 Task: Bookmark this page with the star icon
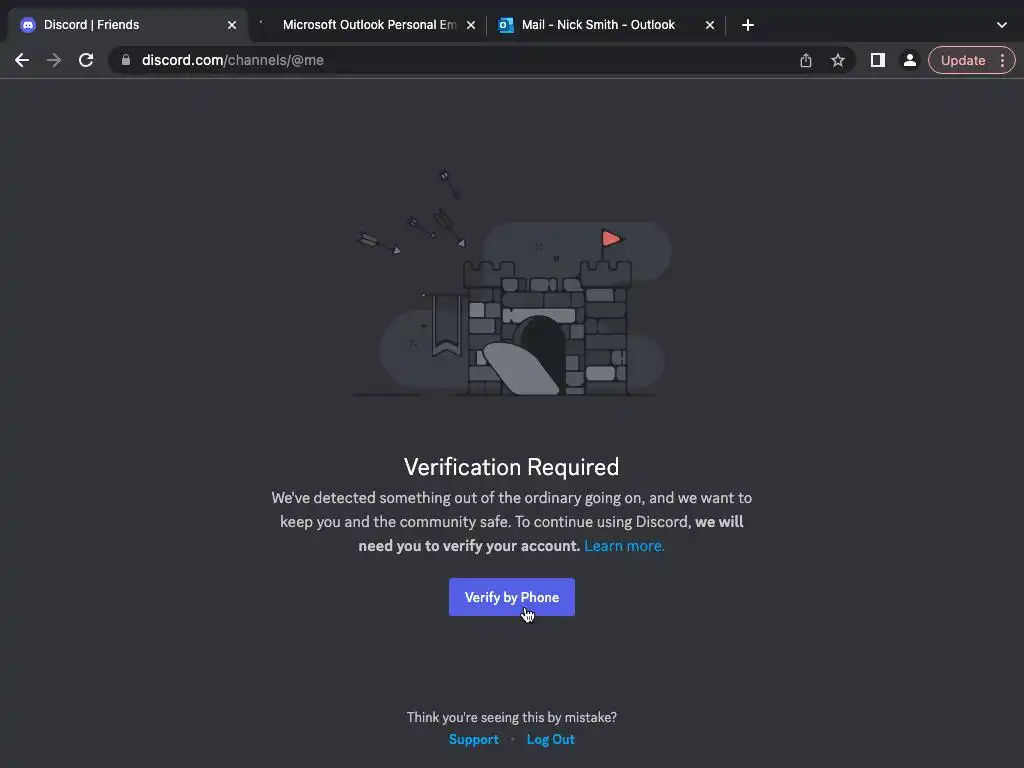click(838, 60)
